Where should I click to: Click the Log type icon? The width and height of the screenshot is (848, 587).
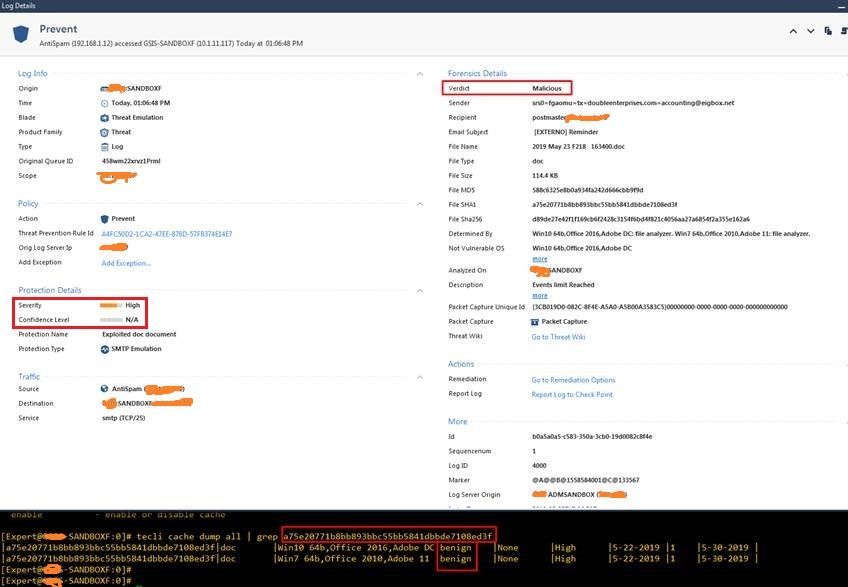104,147
